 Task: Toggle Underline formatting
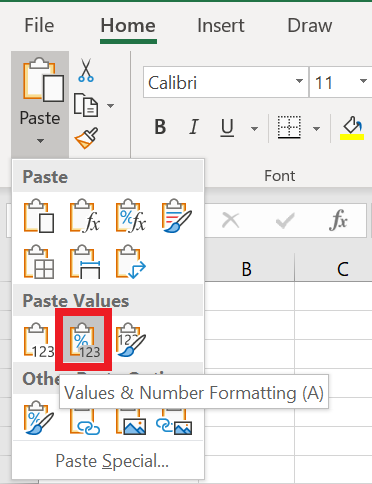[x=227, y=127]
